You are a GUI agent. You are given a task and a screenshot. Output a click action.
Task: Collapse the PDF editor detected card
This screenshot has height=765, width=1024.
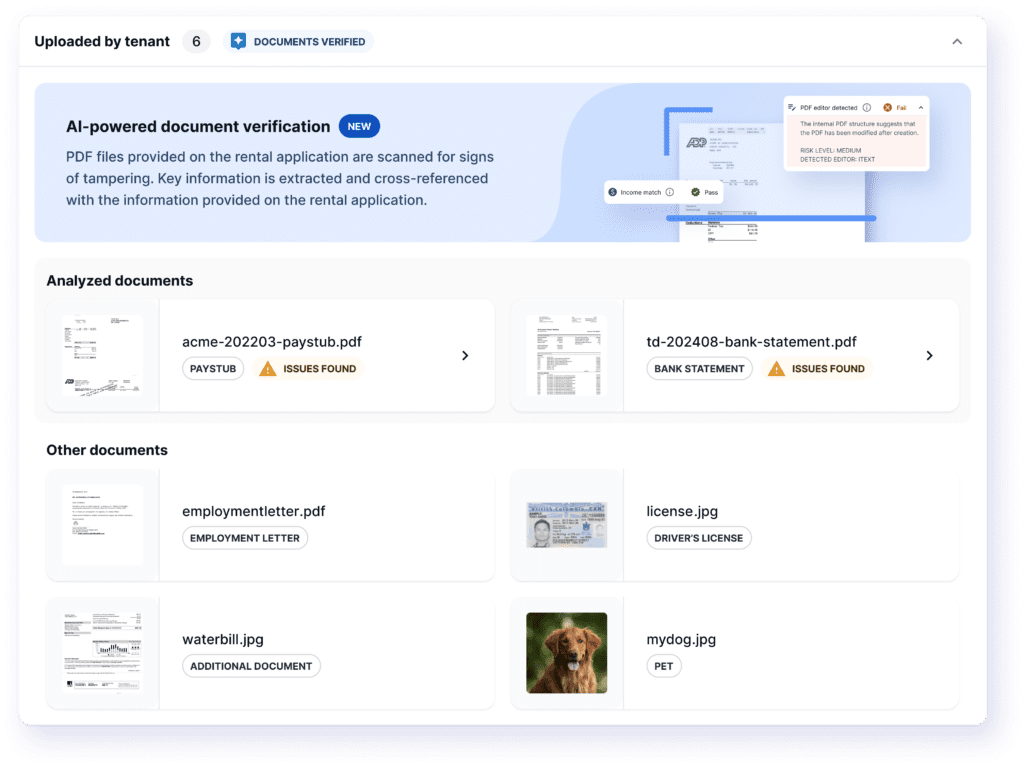[x=920, y=107]
